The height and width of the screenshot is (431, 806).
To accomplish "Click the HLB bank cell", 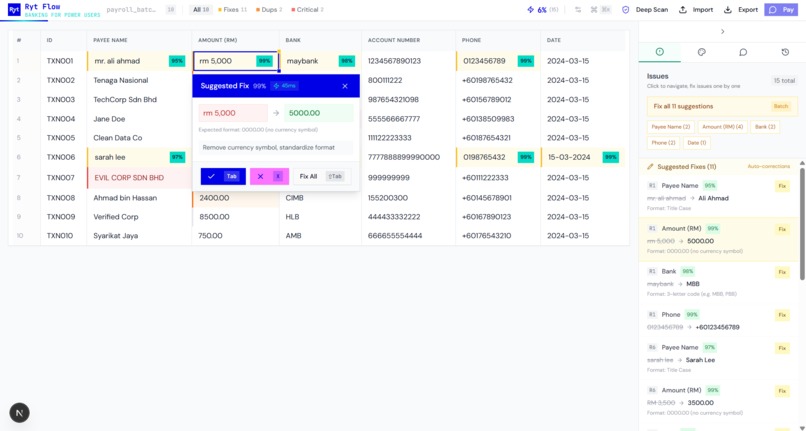I will click(320, 217).
